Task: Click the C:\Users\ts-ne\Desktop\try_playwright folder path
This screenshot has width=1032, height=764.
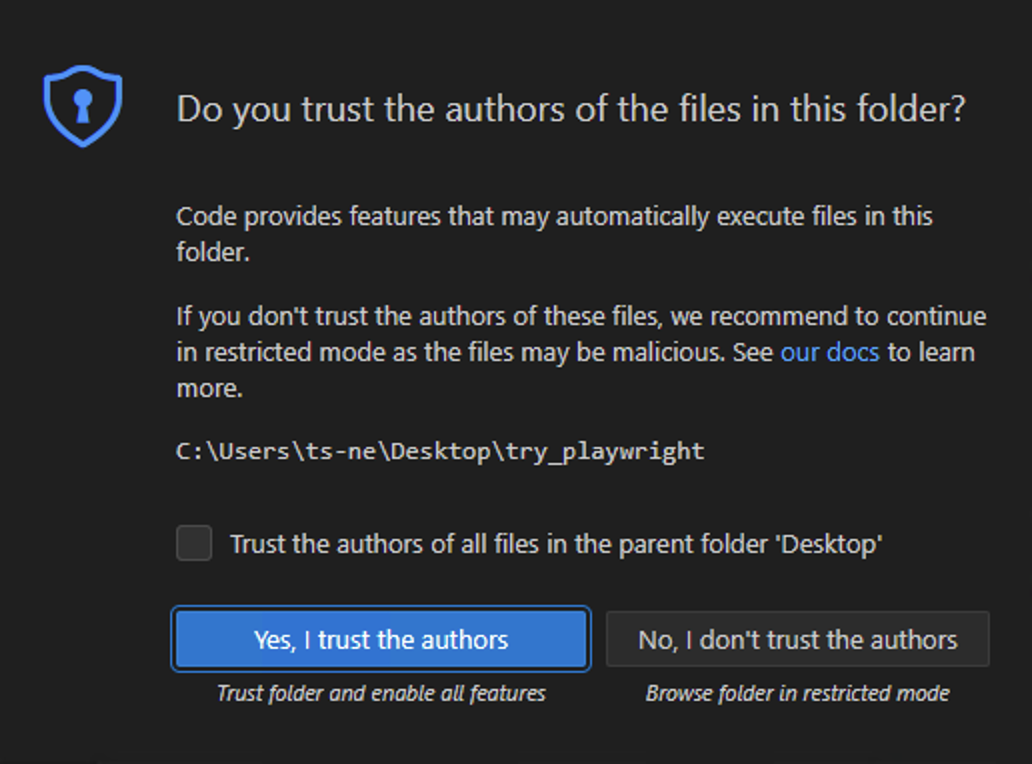Action: point(440,451)
